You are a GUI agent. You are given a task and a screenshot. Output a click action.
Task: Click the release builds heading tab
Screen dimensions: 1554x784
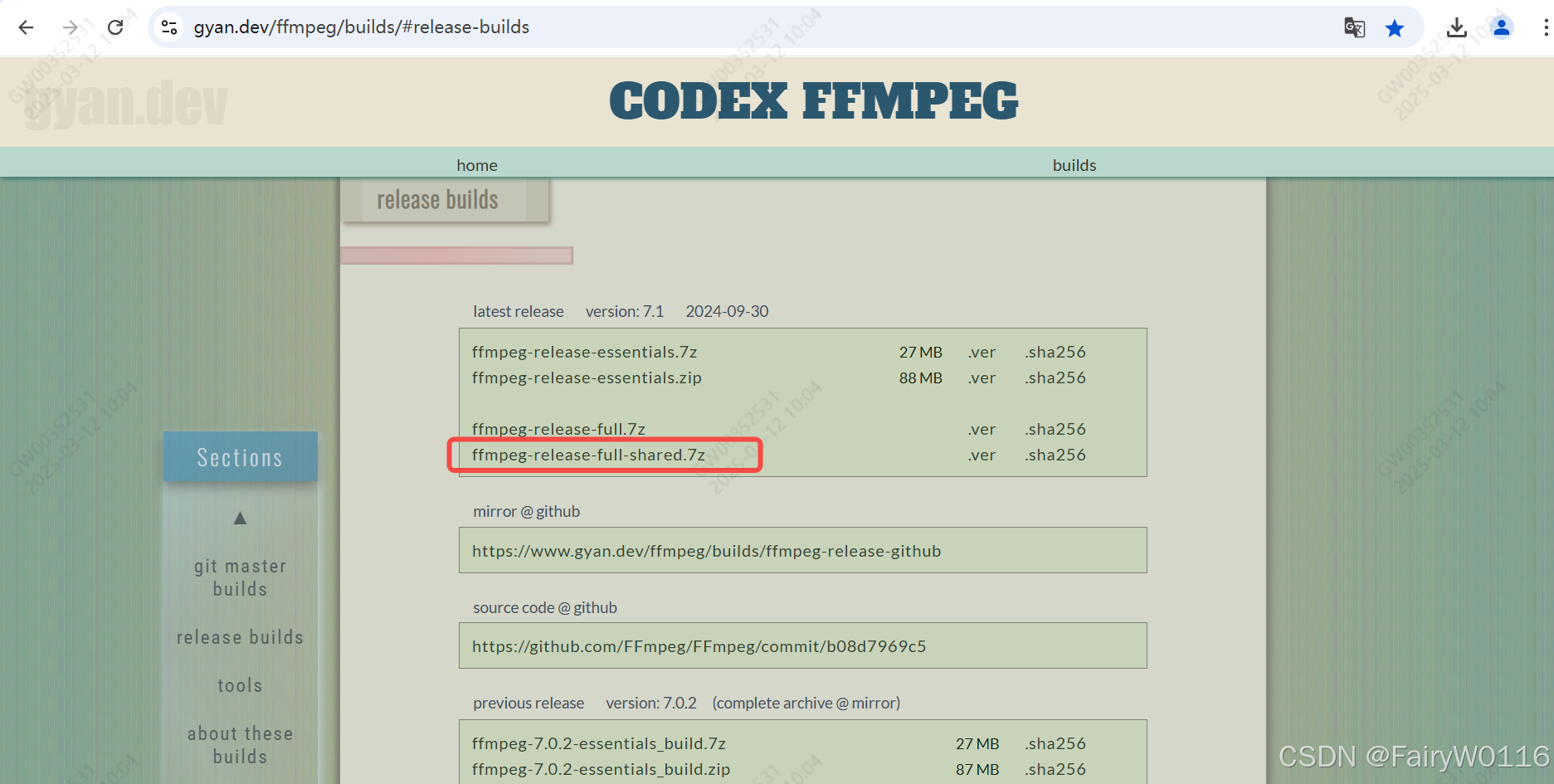[x=444, y=200]
